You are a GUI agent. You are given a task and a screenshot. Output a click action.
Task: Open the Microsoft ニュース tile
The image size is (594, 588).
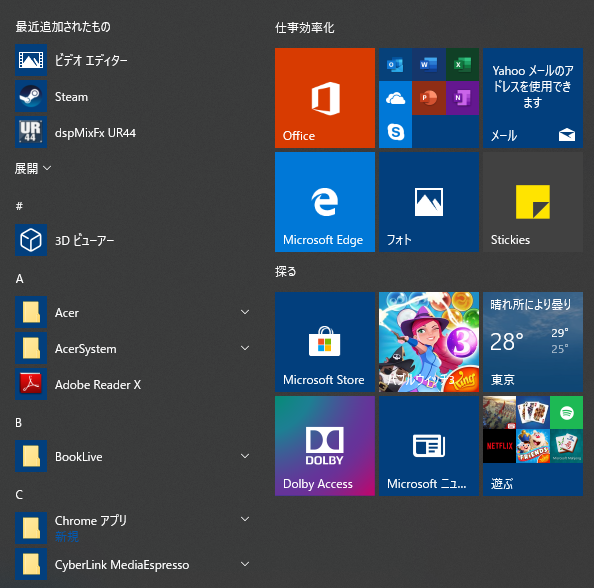(x=429, y=446)
